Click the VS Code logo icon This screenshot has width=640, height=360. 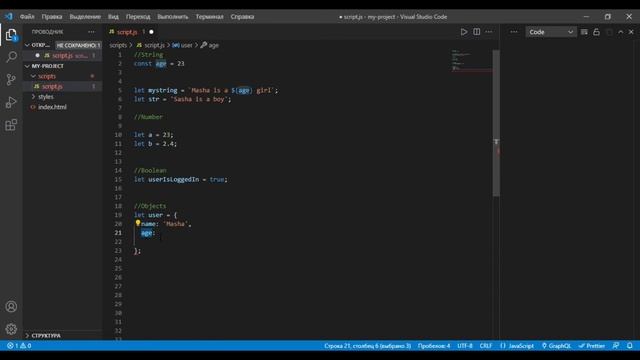pyautogui.click(x=9, y=17)
